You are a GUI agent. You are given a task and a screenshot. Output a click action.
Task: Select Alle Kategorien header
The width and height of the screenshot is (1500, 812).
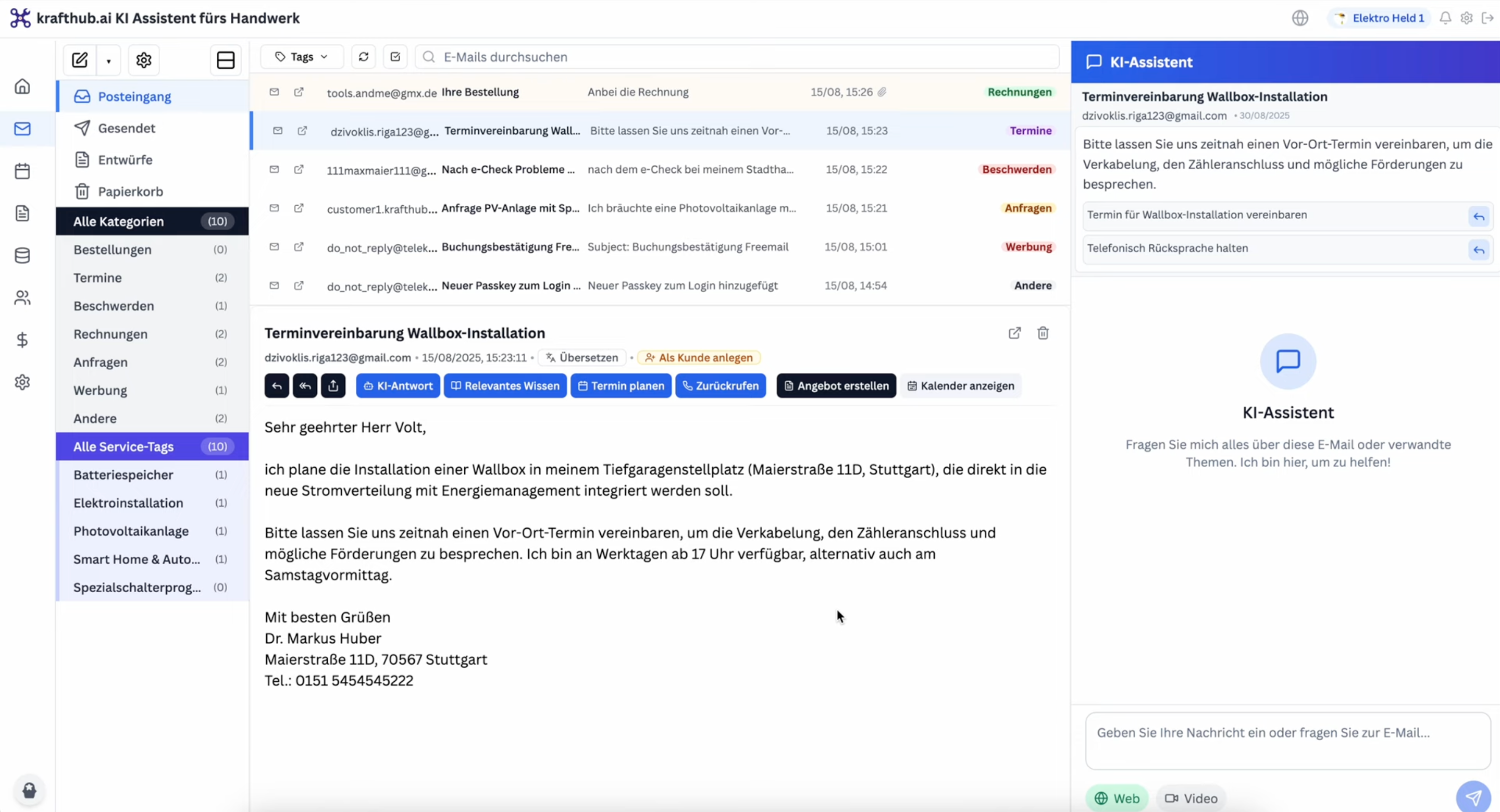coord(152,221)
